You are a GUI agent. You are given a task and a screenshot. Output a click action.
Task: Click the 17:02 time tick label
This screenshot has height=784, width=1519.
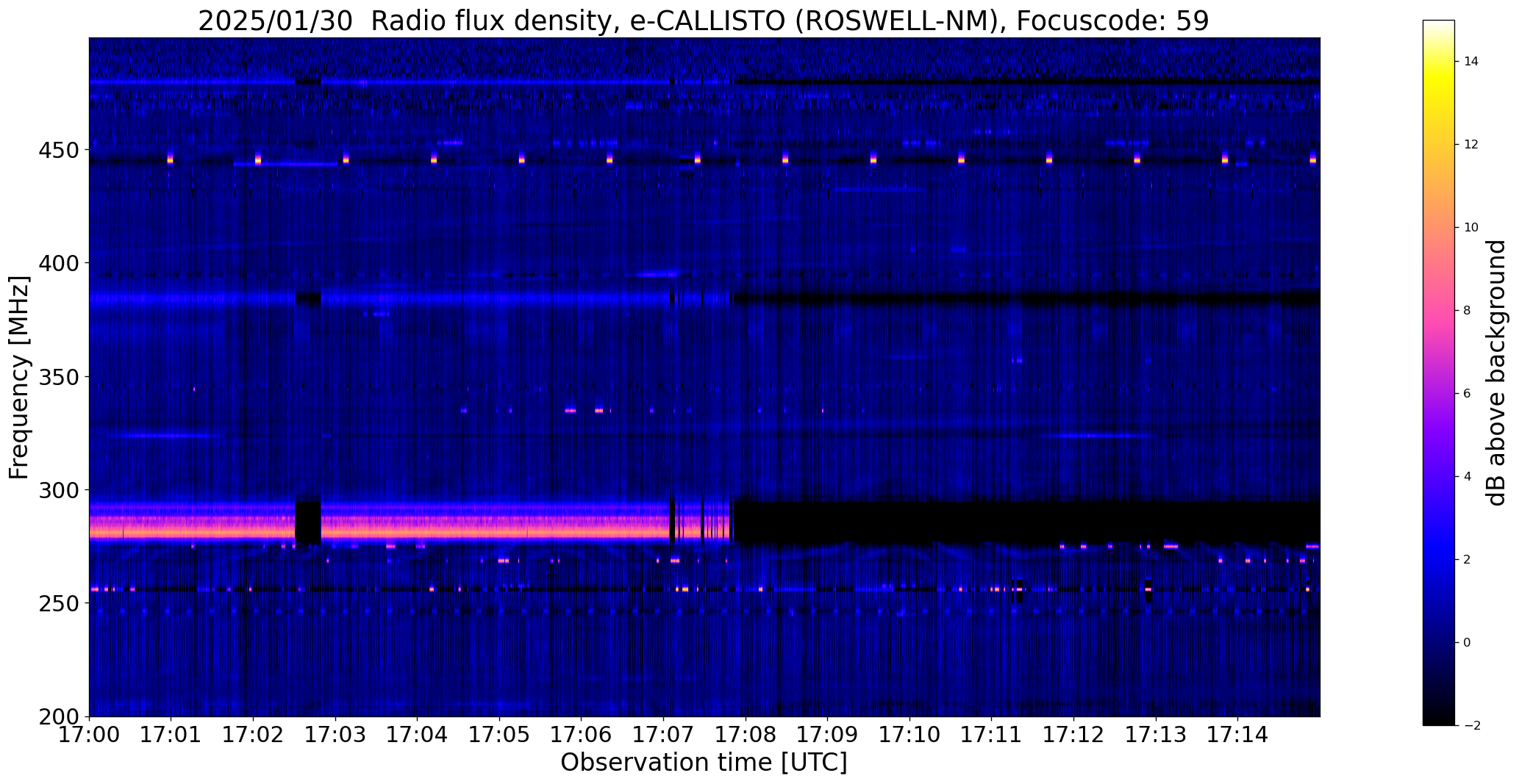pyautogui.click(x=254, y=734)
